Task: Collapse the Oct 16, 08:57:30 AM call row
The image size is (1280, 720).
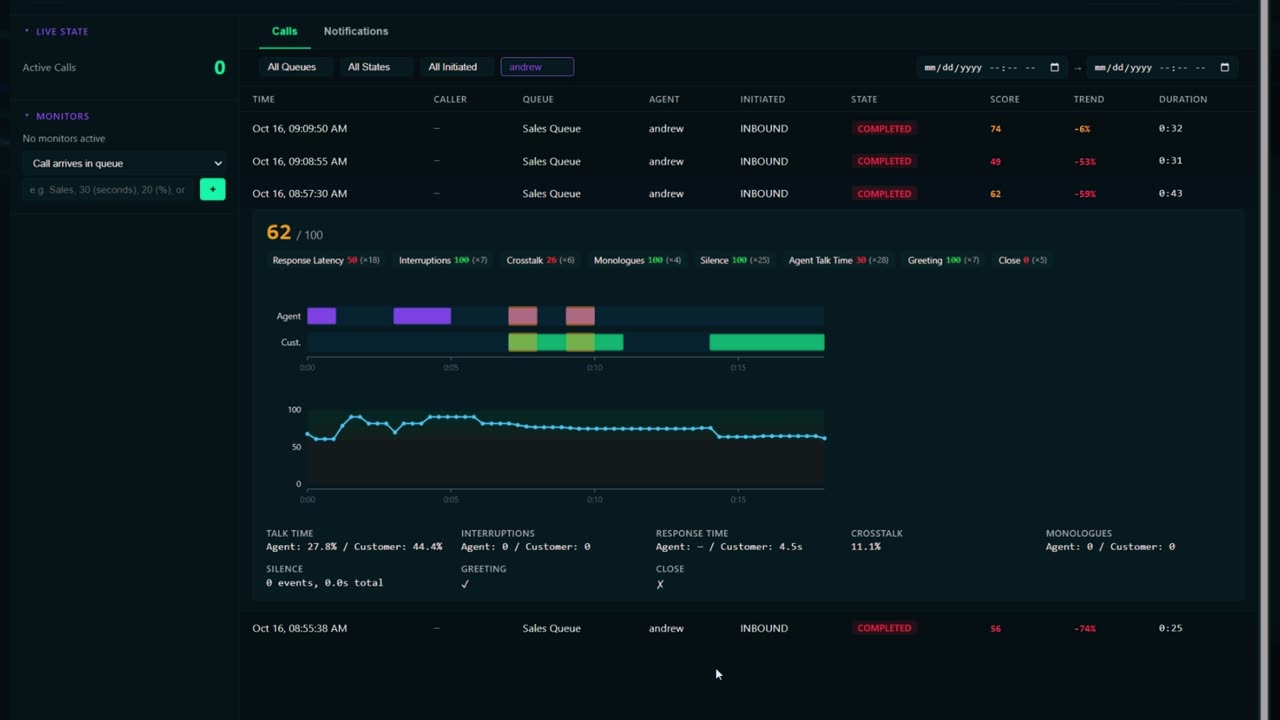Action: pos(748,193)
